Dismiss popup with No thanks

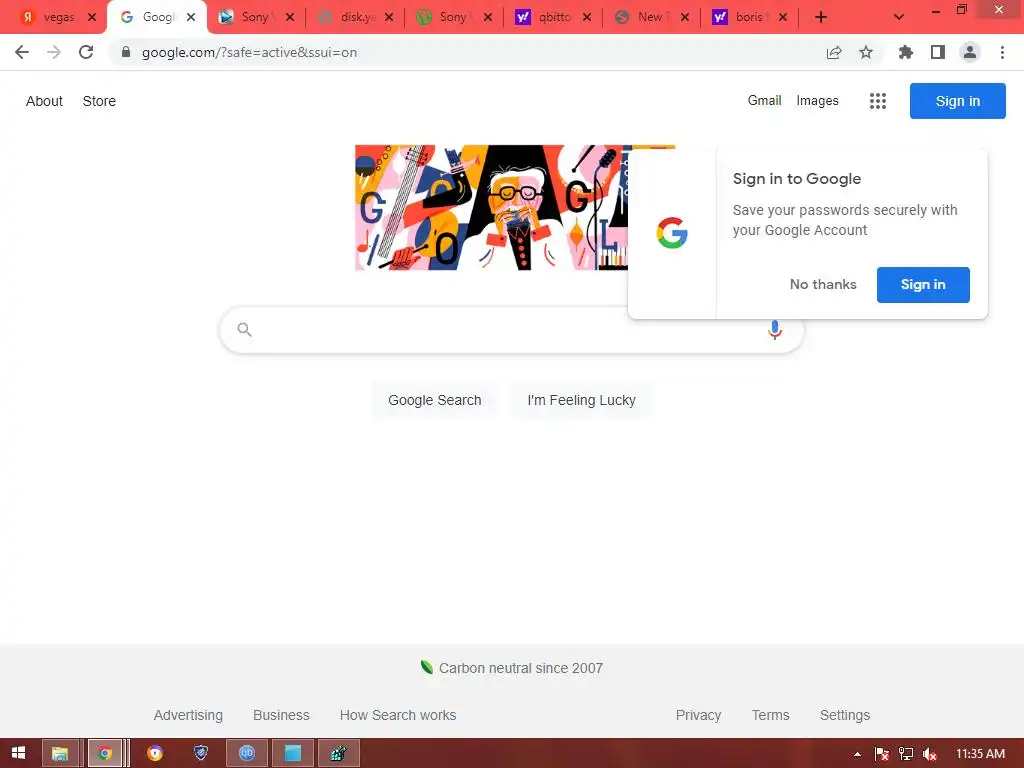pos(823,285)
